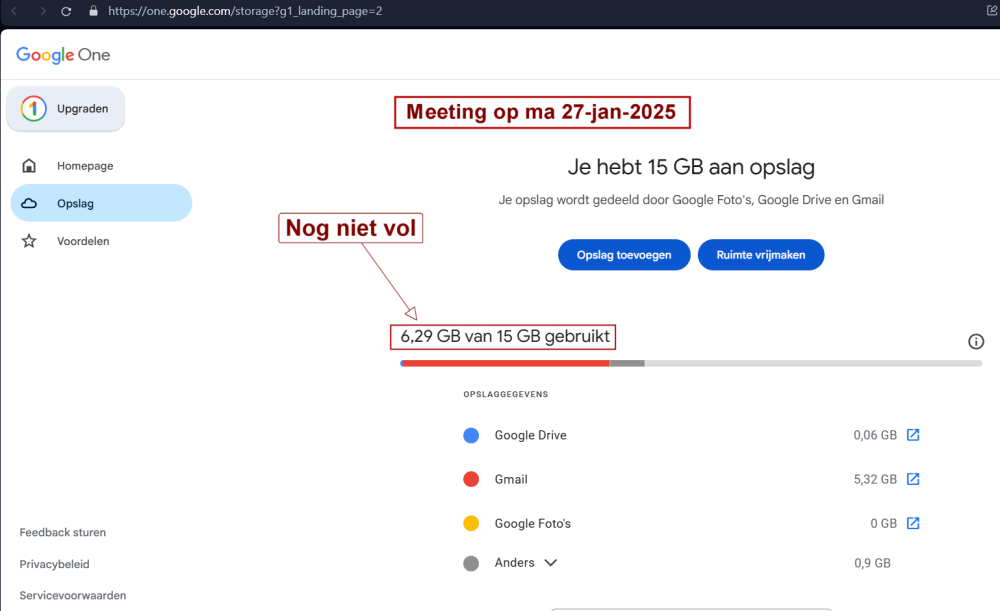The image size is (1000, 611).
Task: Click the Google One logo
Action: 62,55
